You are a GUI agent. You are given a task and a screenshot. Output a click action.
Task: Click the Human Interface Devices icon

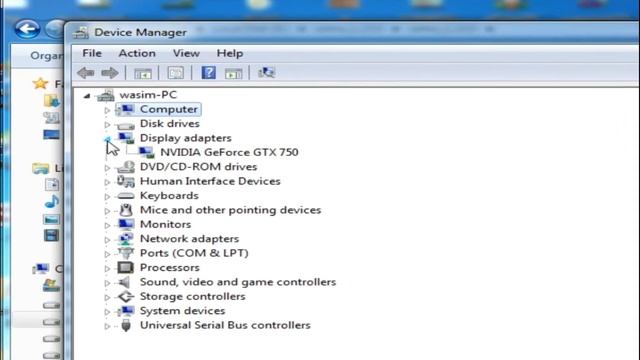tap(126, 181)
